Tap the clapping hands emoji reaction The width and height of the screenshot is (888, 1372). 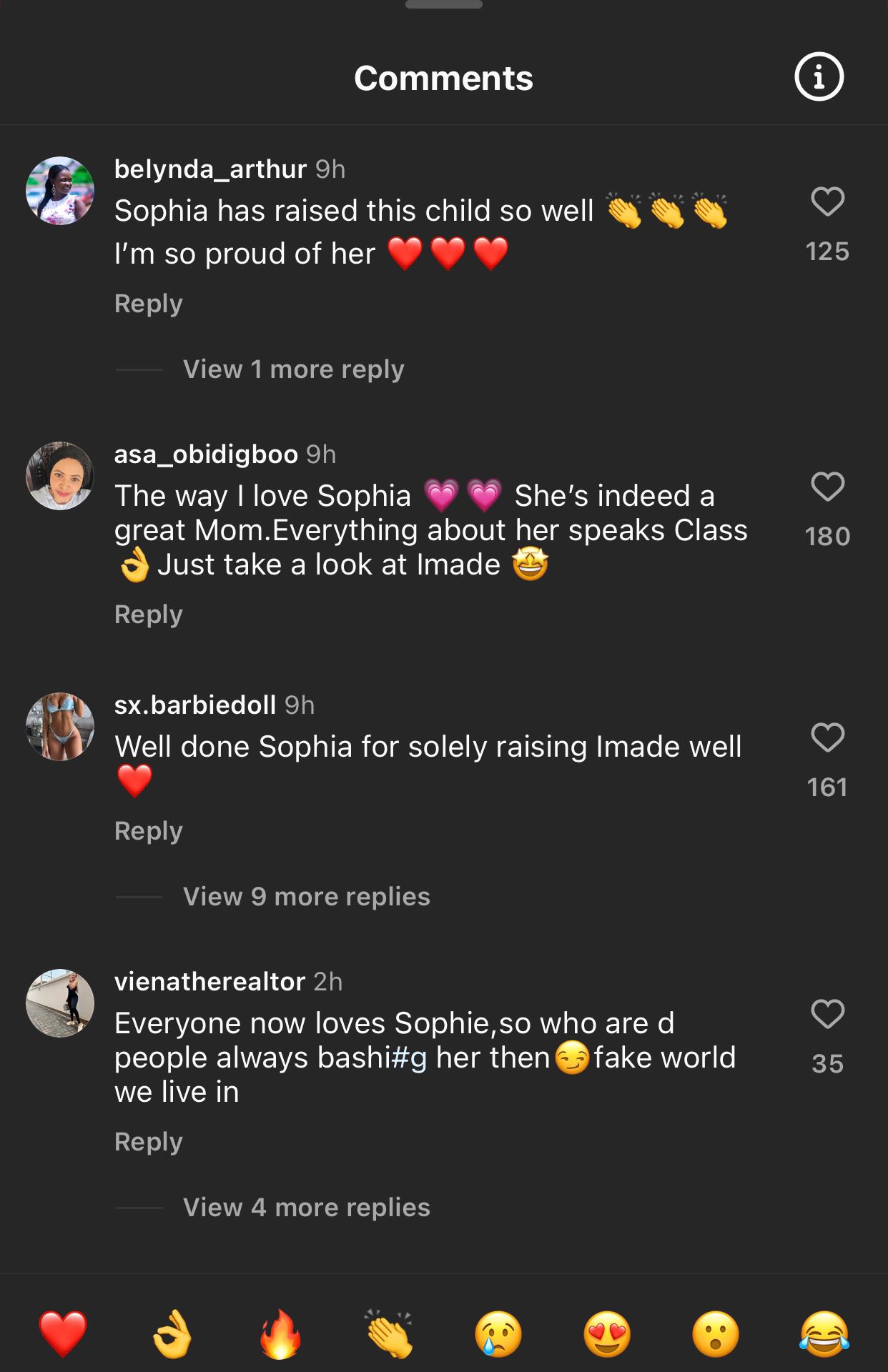tap(389, 1333)
